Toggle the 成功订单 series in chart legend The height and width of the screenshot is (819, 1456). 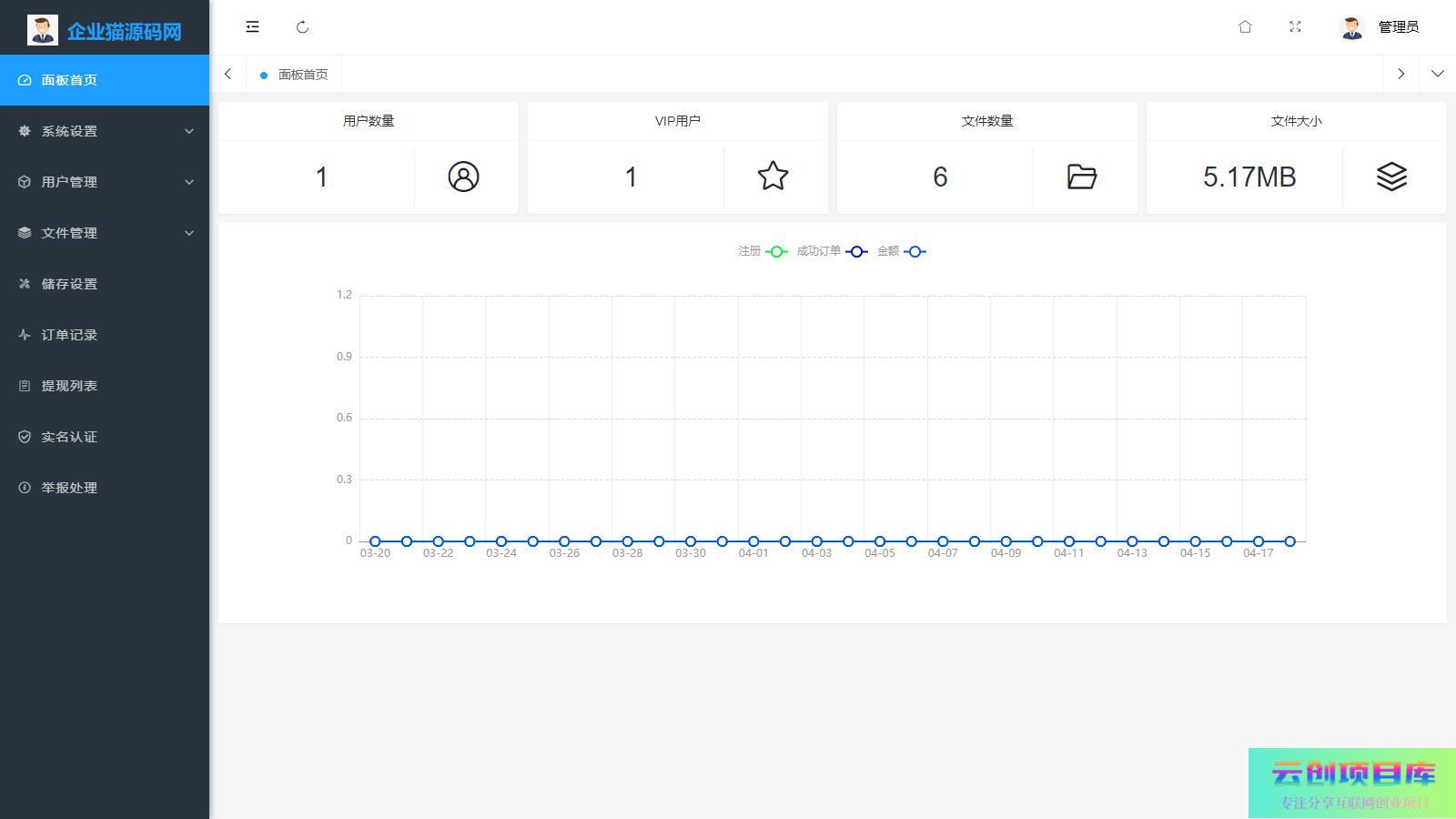click(832, 251)
